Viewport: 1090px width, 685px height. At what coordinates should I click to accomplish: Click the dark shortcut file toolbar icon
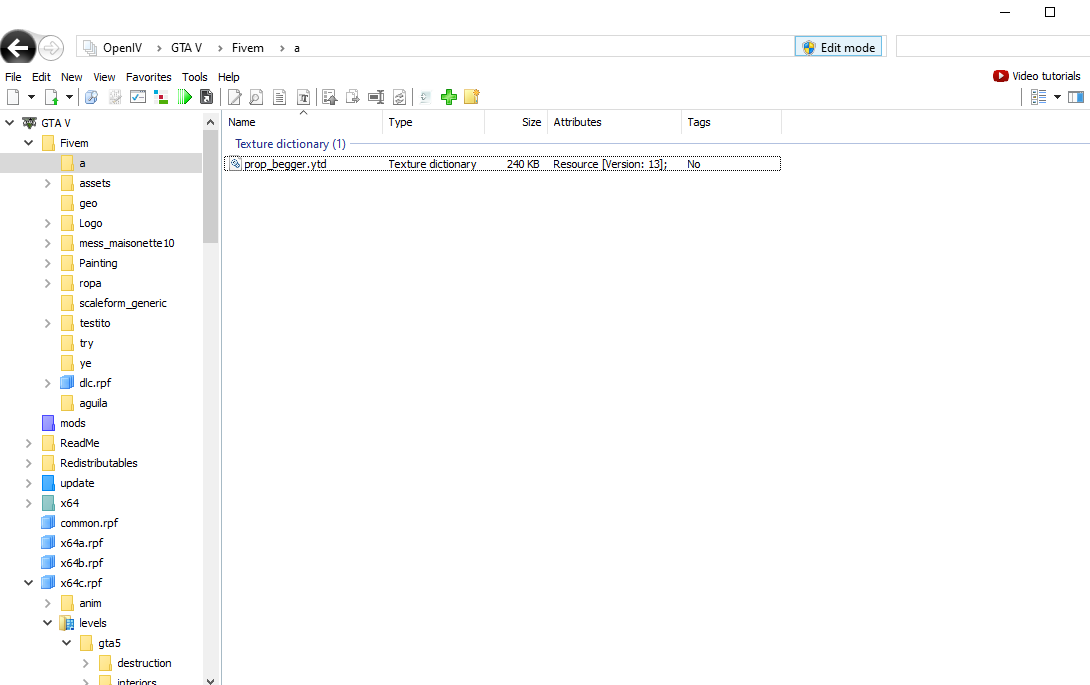coord(206,97)
